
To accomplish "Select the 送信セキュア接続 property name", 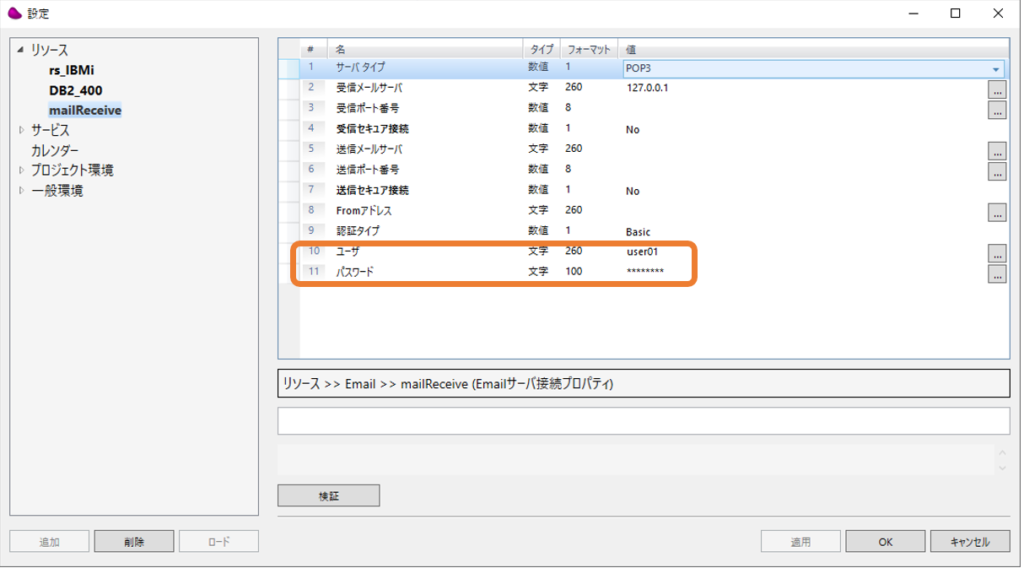I will [372, 190].
